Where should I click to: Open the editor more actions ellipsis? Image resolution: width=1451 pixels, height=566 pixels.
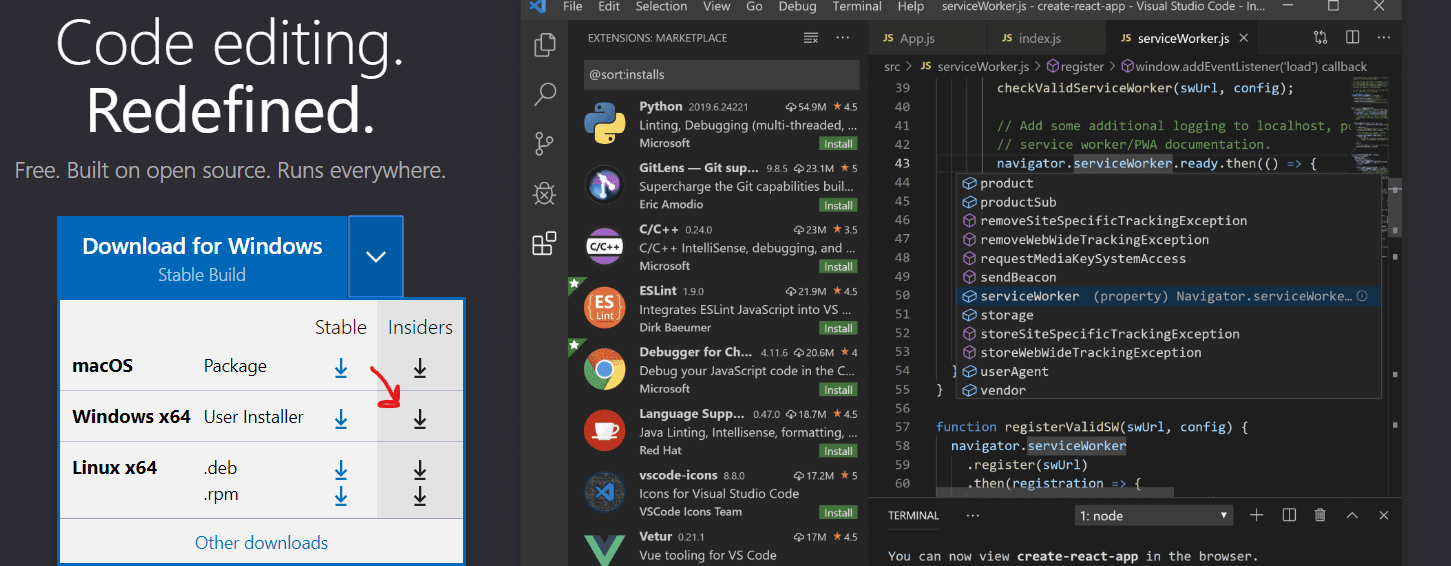pyautogui.click(x=1384, y=38)
